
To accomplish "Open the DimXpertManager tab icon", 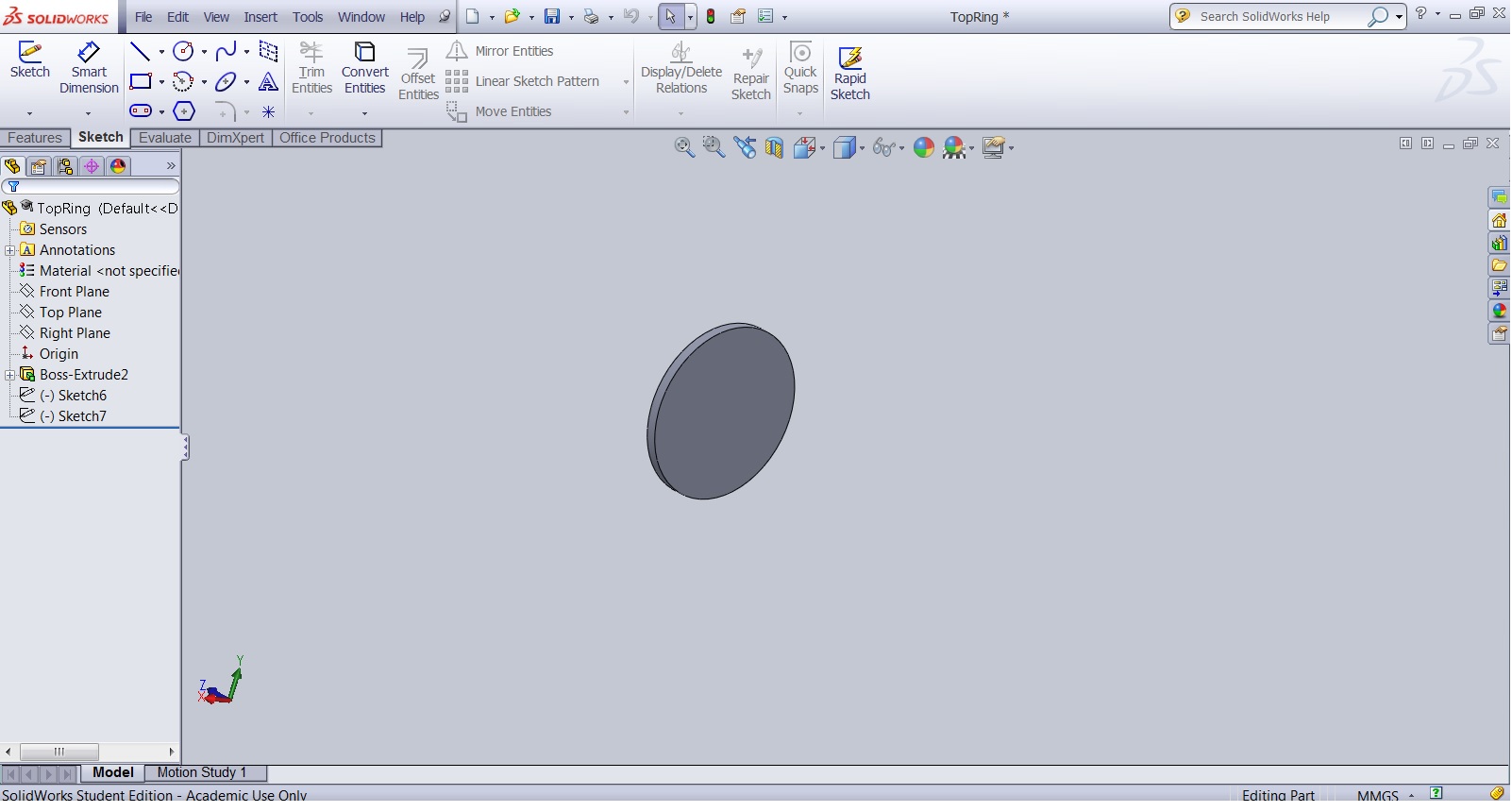I will point(92,166).
